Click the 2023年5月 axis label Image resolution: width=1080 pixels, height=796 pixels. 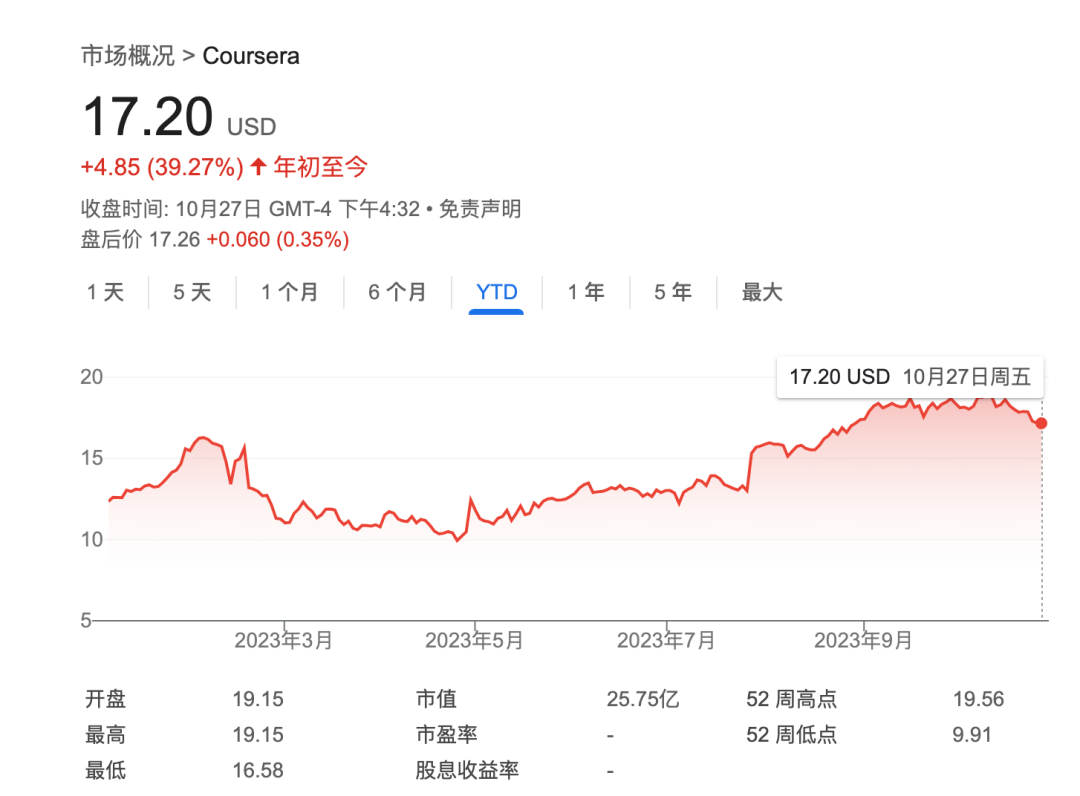click(474, 640)
